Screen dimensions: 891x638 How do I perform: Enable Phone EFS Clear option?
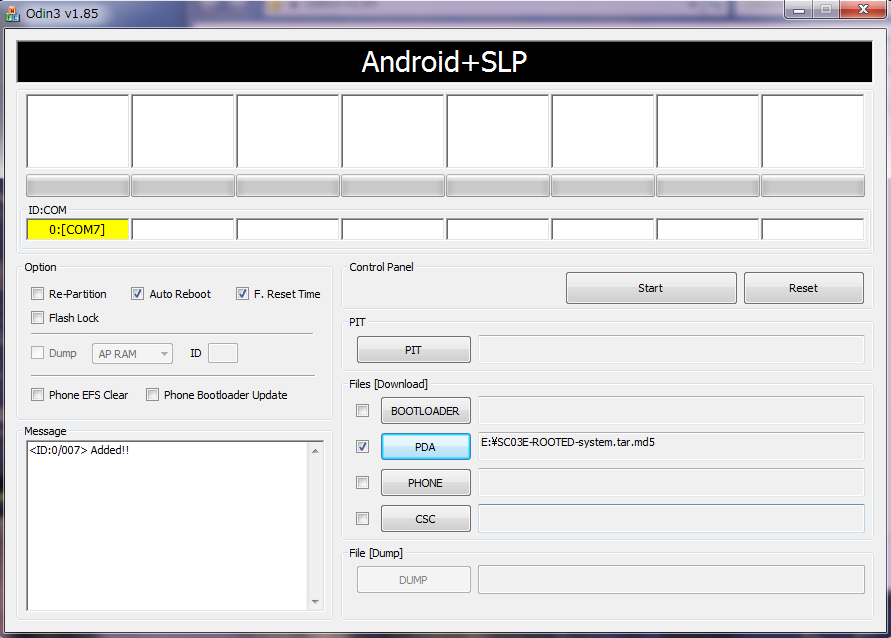pos(38,394)
